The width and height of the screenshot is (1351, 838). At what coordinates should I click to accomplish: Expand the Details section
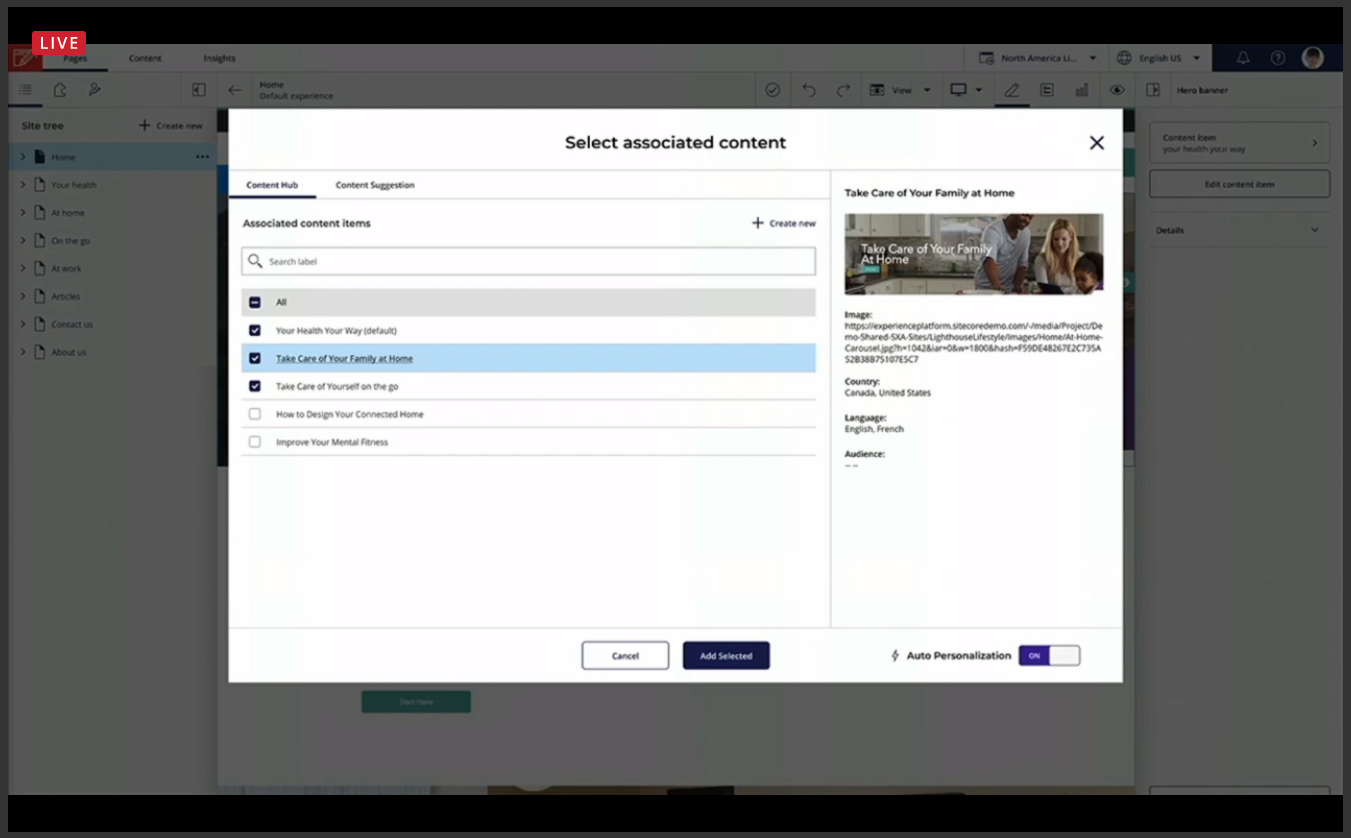tap(1239, 230)
